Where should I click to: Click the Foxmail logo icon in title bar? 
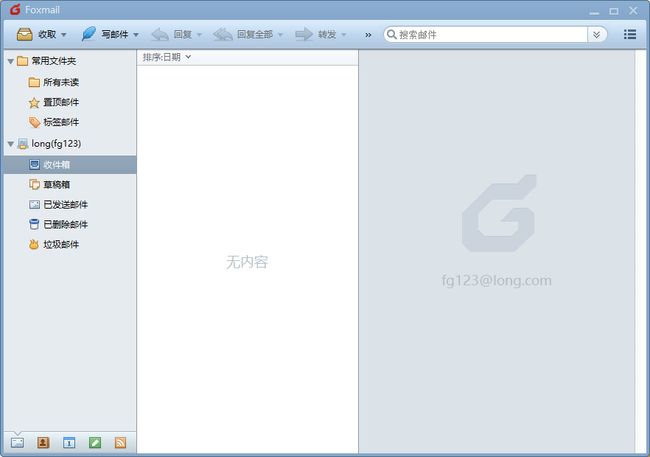tap(15, 10)
